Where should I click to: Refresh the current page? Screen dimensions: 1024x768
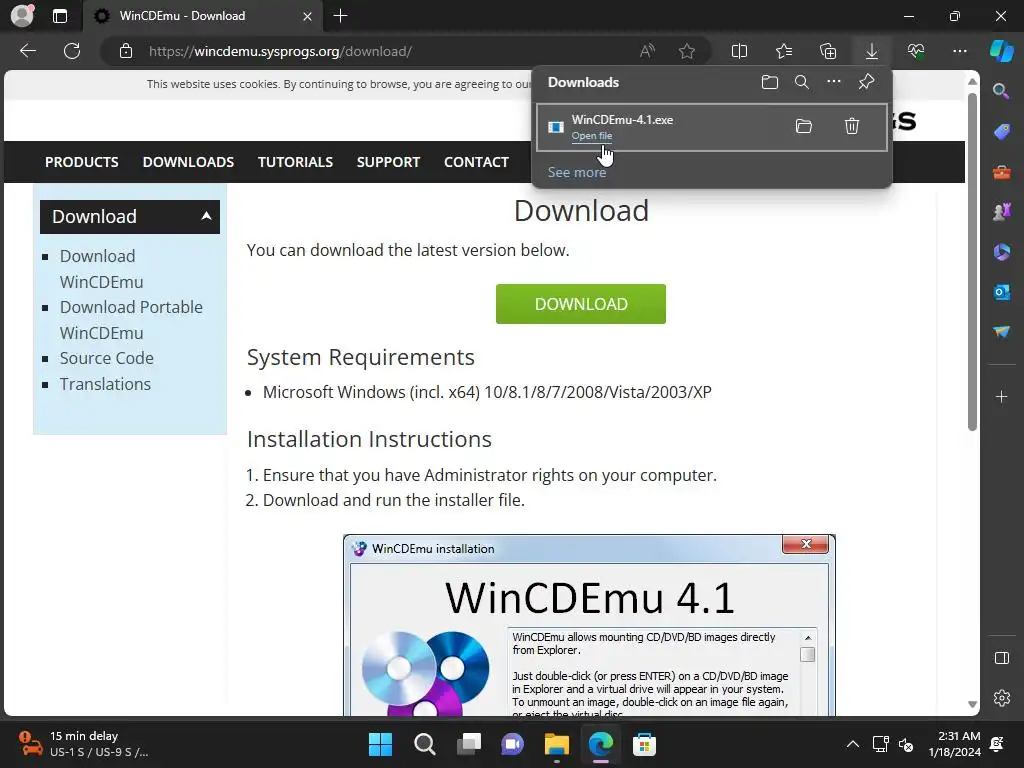(72, 51)
